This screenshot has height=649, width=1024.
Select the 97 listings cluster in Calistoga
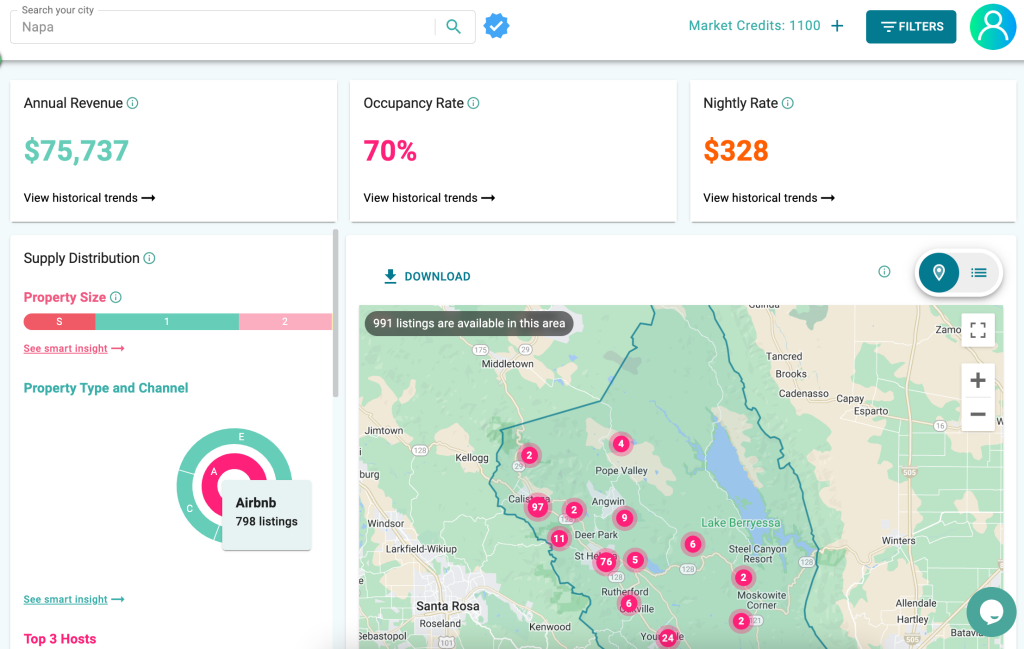pos(537,507)
